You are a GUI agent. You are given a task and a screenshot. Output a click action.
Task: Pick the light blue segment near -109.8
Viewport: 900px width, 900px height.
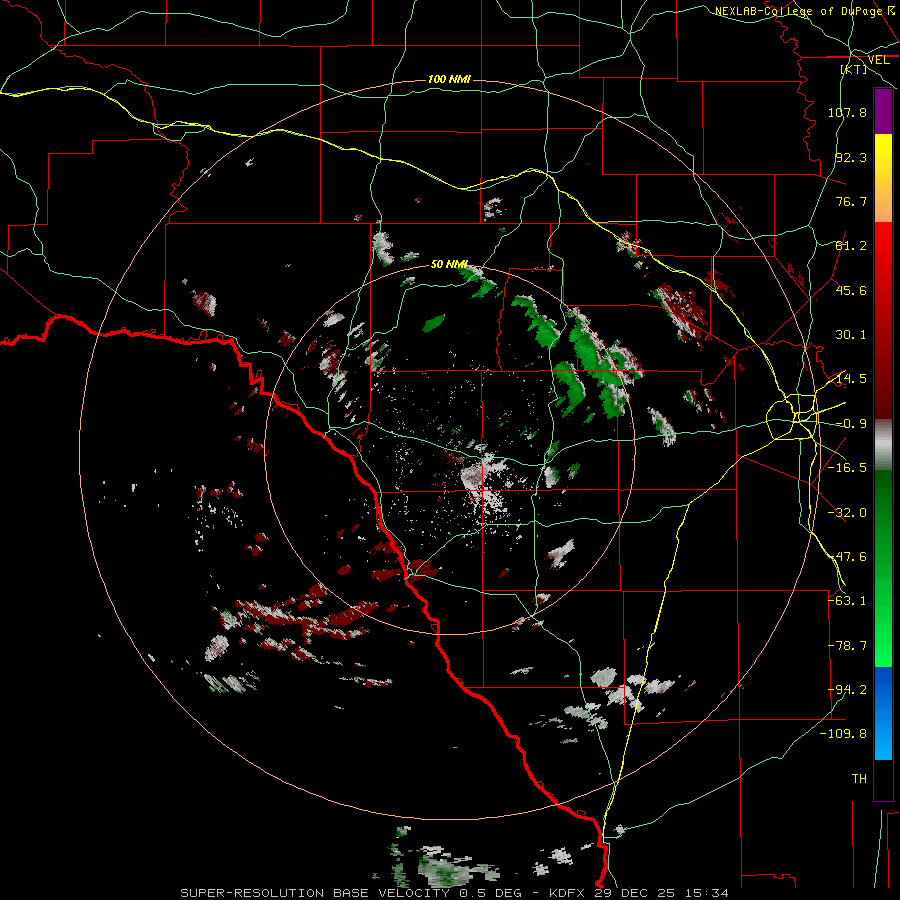click(883, 740)
